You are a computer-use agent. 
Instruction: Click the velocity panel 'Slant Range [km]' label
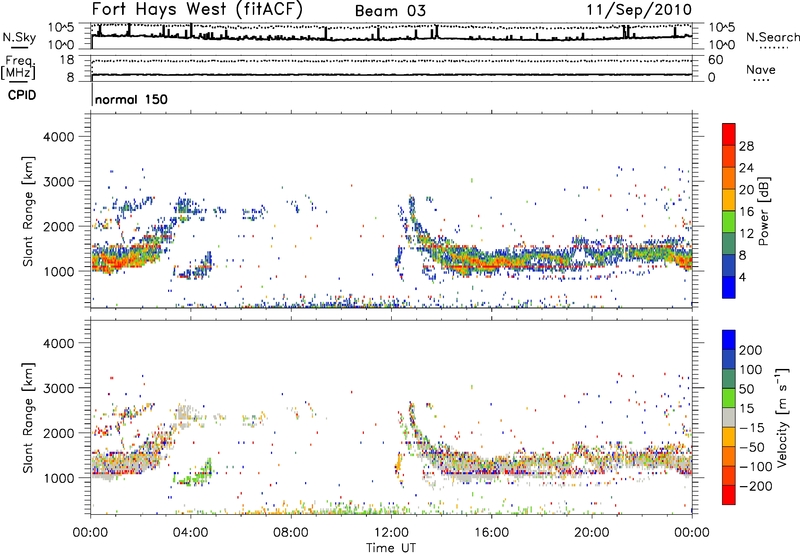coord(28,418)
